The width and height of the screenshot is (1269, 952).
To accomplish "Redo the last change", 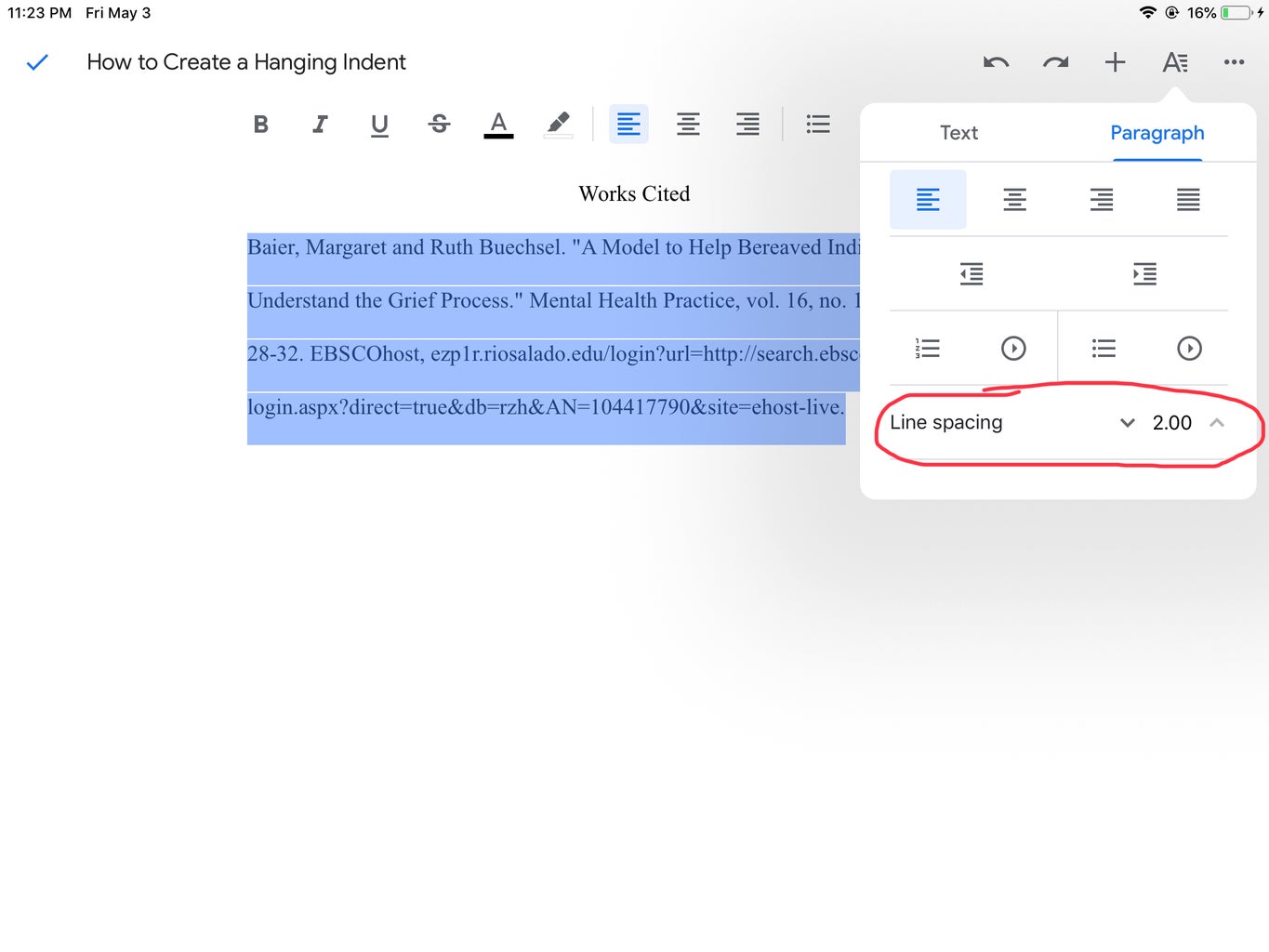I will click(1054, 62).
